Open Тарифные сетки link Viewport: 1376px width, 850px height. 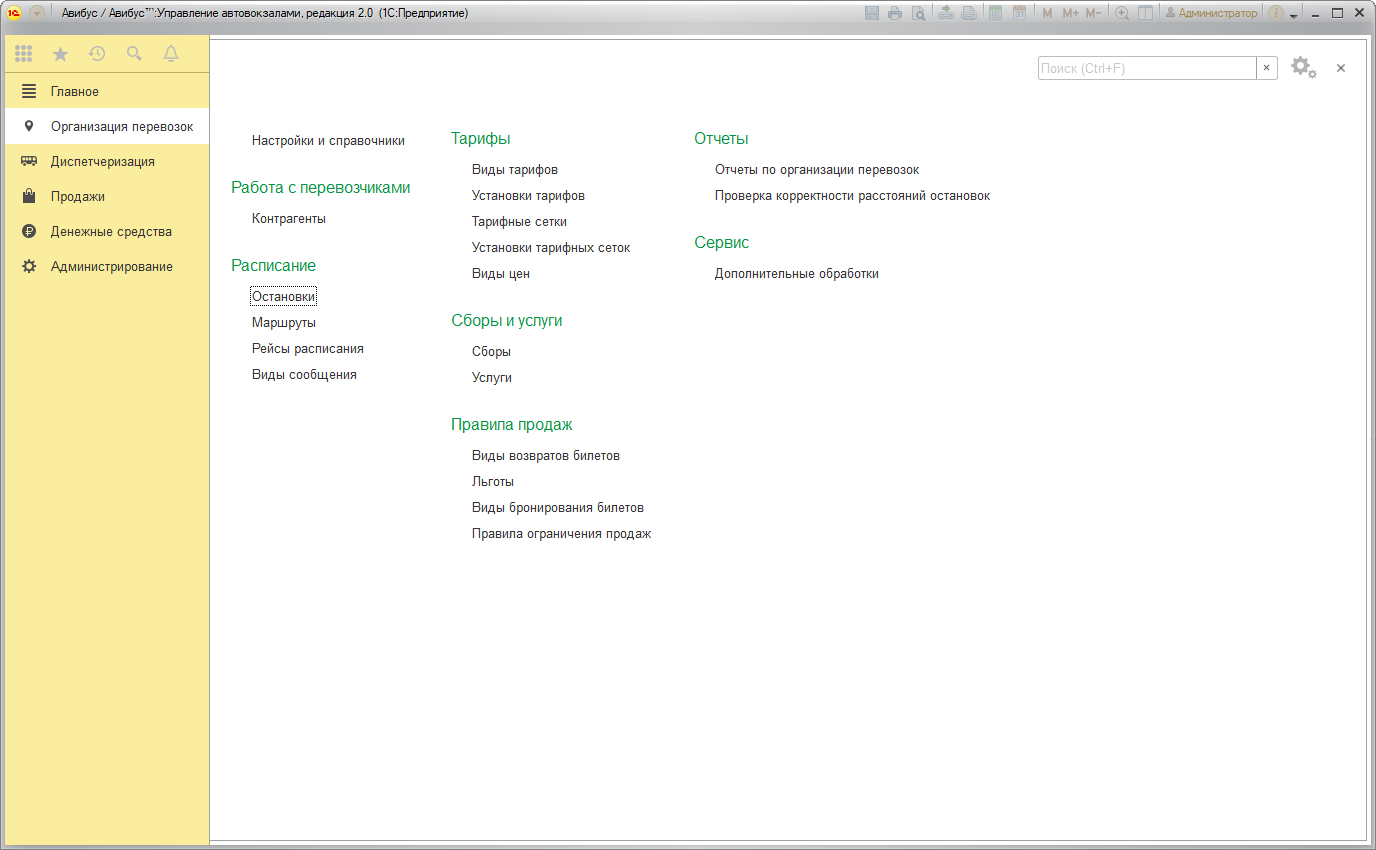[x=519, y=222]
